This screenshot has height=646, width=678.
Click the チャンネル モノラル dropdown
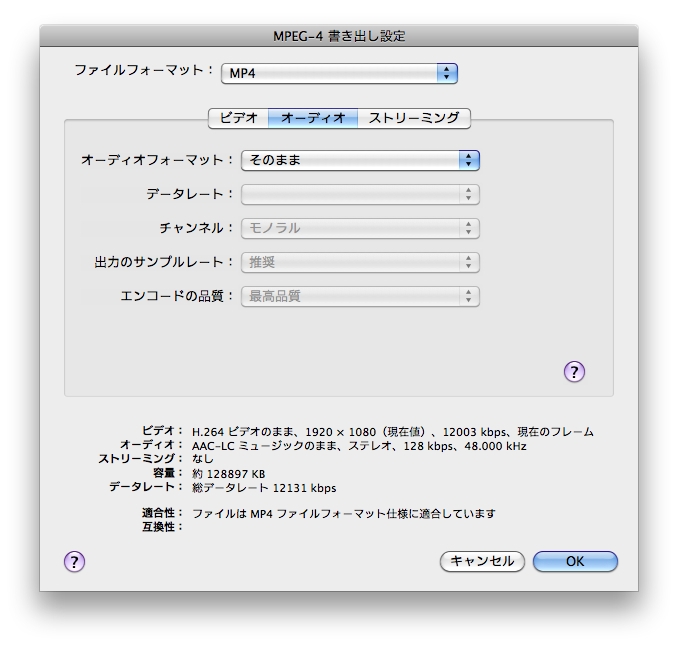point(360,228)
